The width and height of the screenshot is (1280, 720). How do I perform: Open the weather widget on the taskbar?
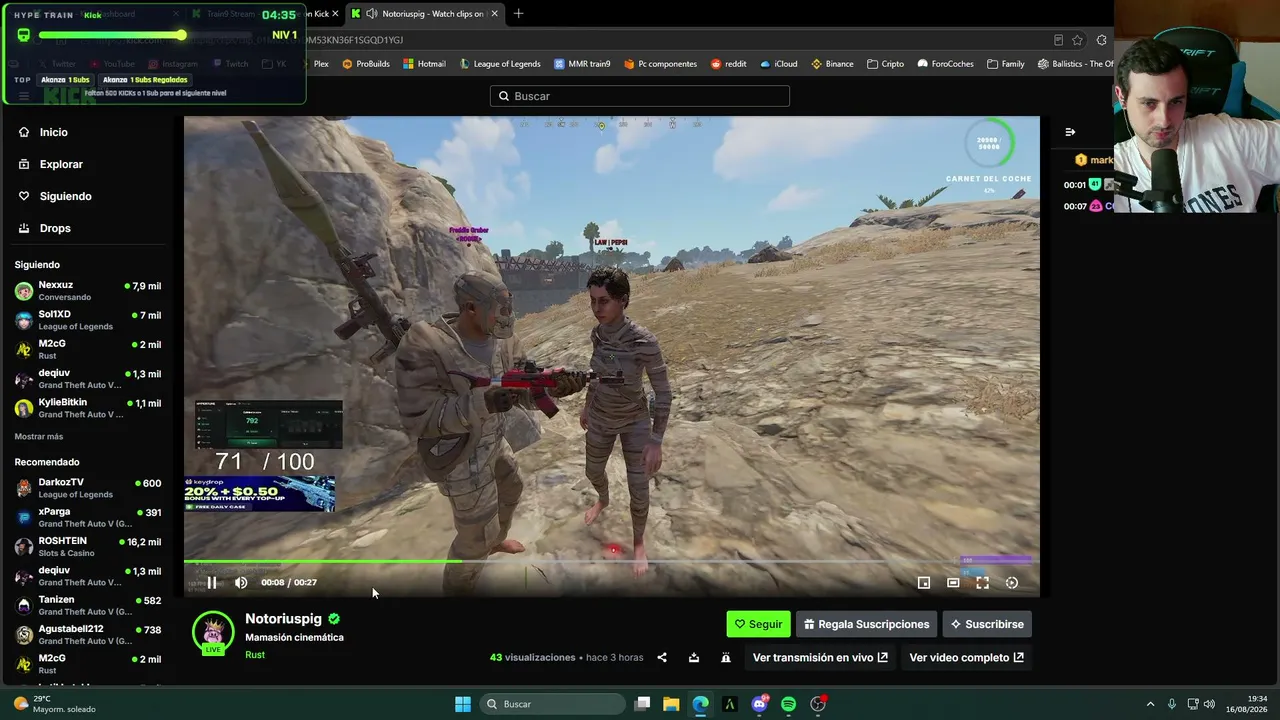tap(55, 704)
